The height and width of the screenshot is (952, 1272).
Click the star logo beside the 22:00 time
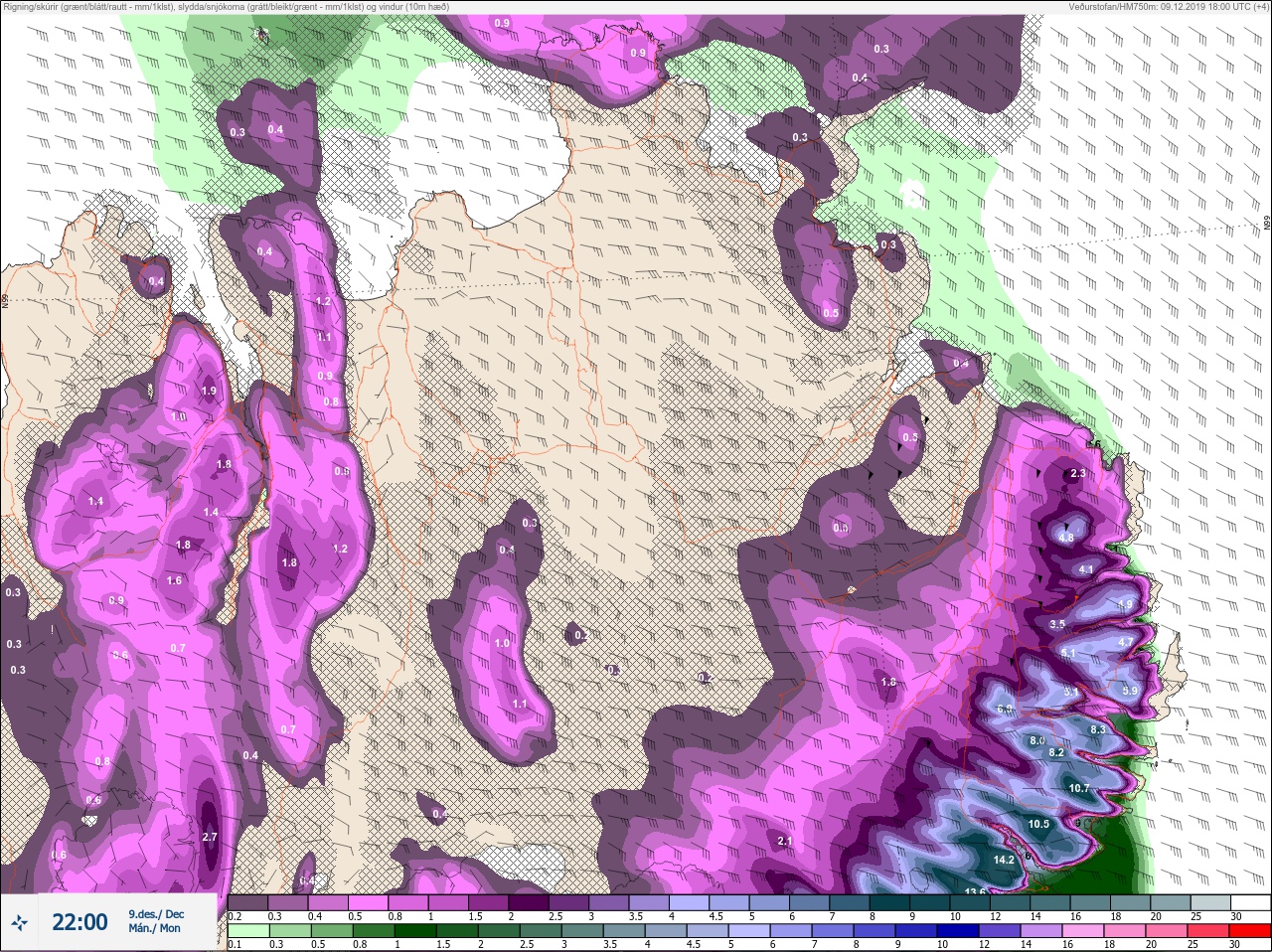point(18,923)
